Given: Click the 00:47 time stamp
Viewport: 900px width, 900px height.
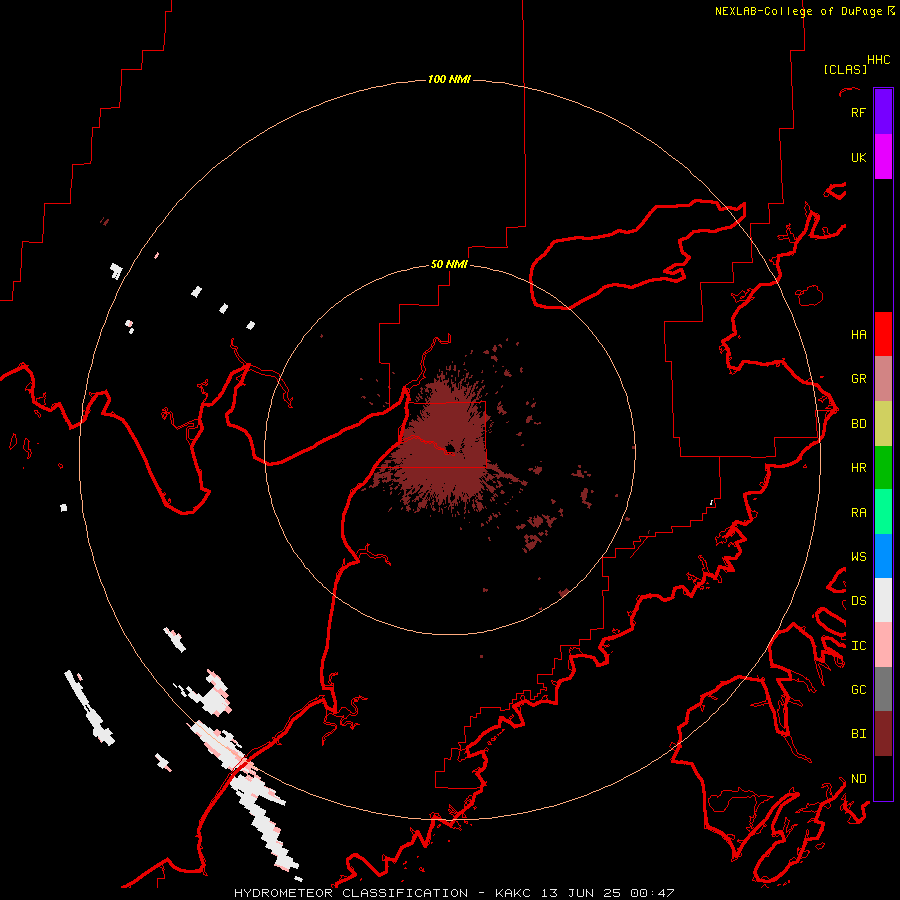Looking at the screenshot, I should coord(652,893).
